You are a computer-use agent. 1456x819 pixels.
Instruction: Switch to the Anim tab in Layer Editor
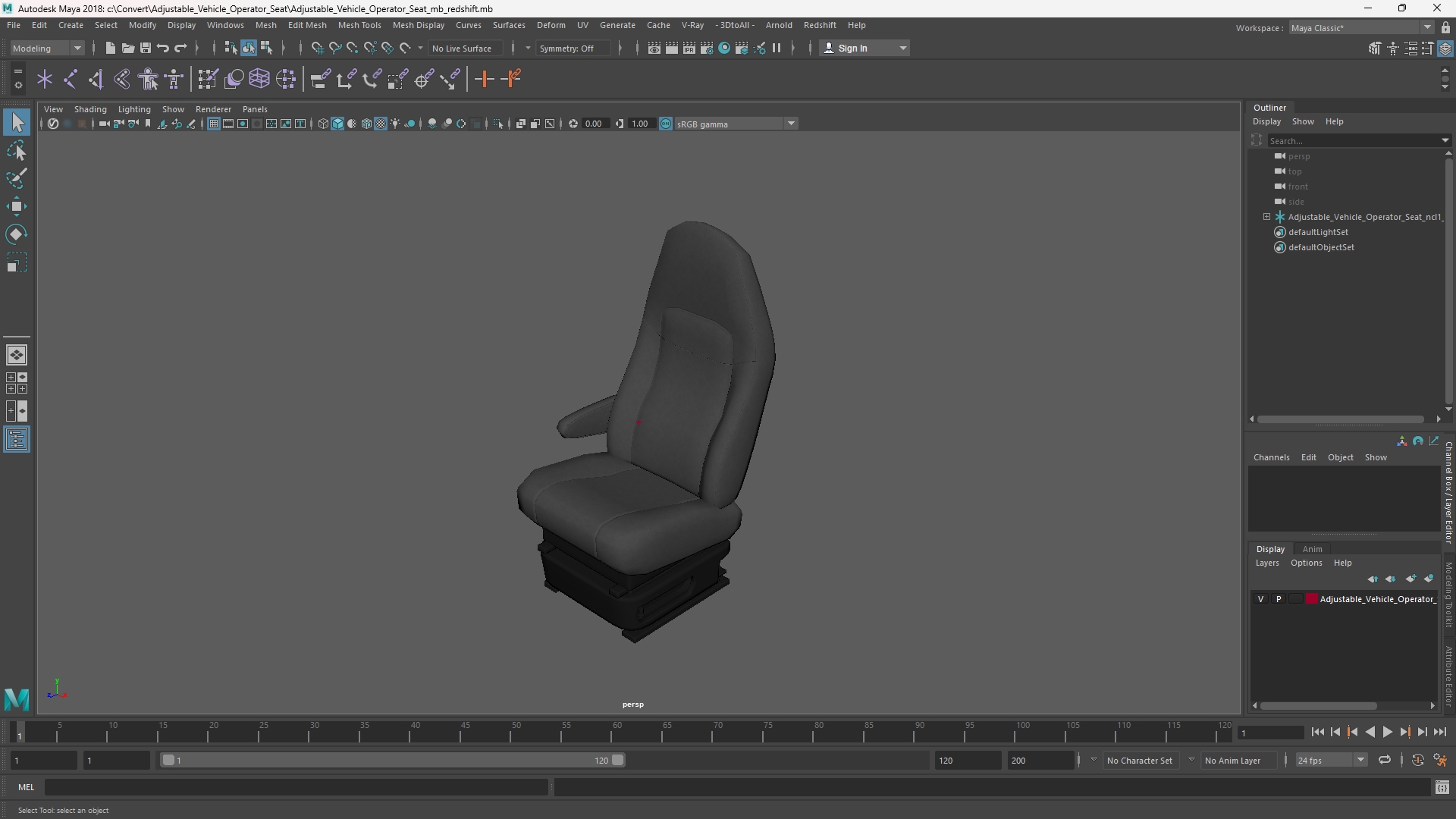pyautogui.click(x=1312, y=549)
